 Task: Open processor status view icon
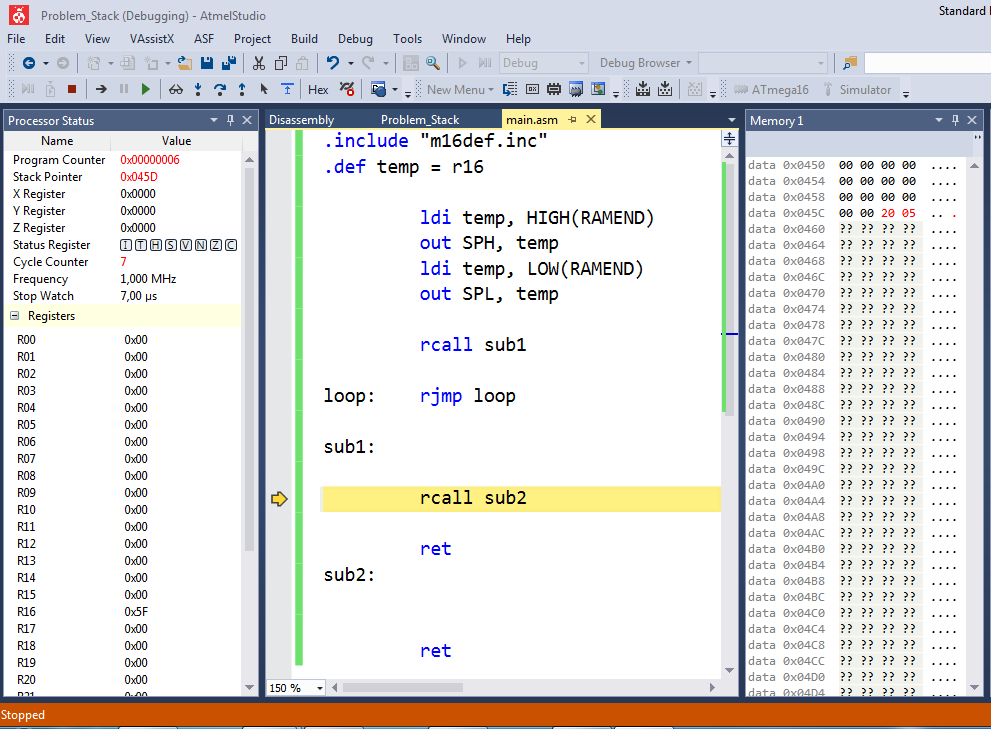(x=576, y=89)
